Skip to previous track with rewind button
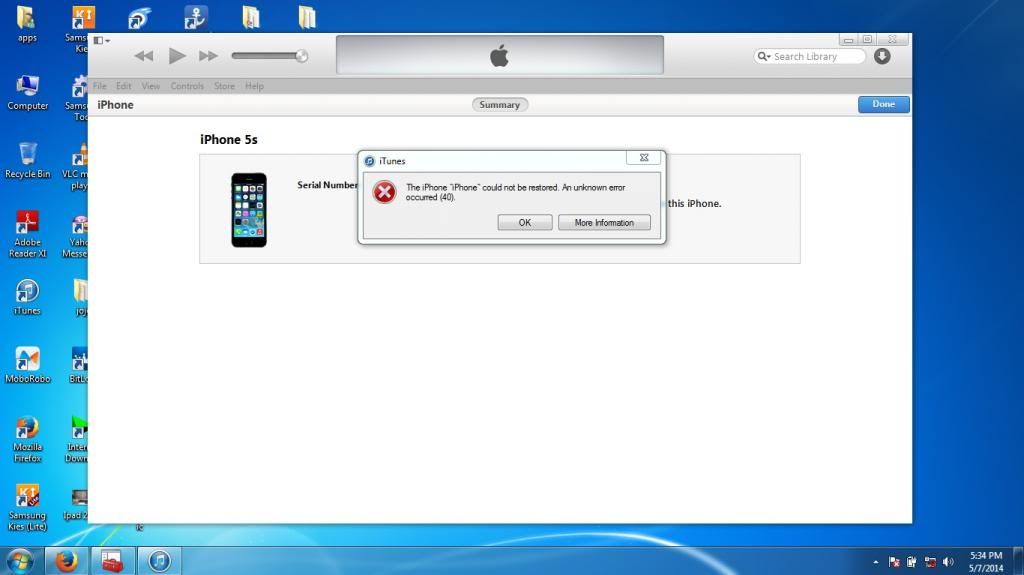 click(x=144, y=56)
